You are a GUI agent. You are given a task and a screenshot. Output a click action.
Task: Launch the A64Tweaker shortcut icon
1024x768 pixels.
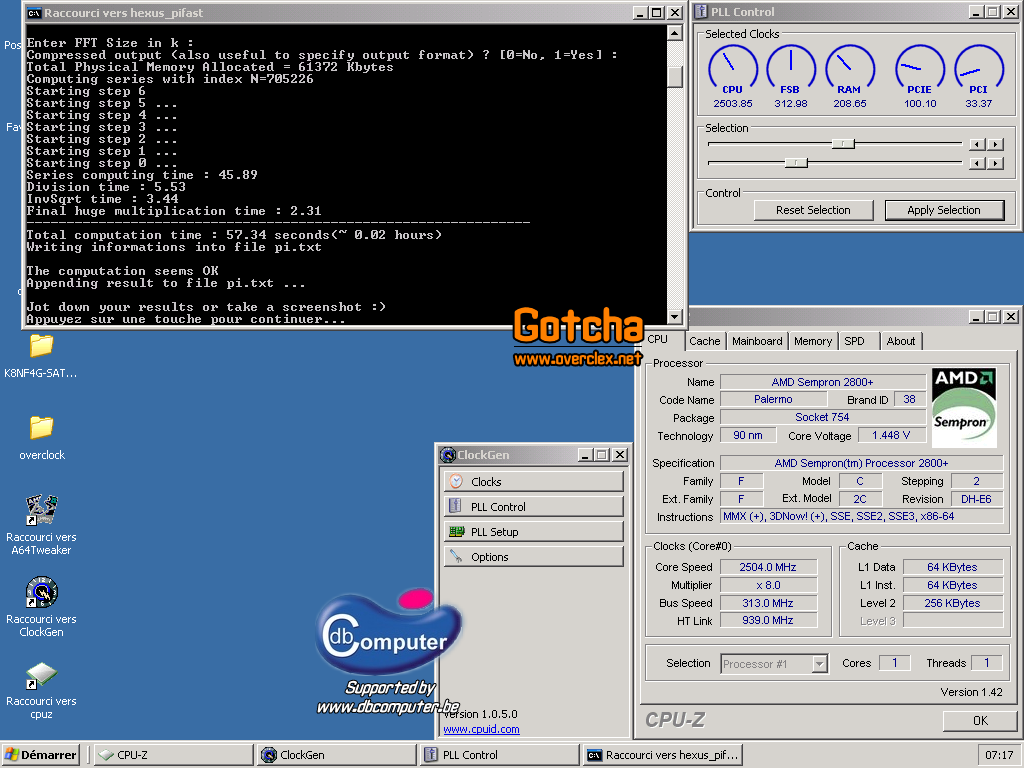pos(41,510)
